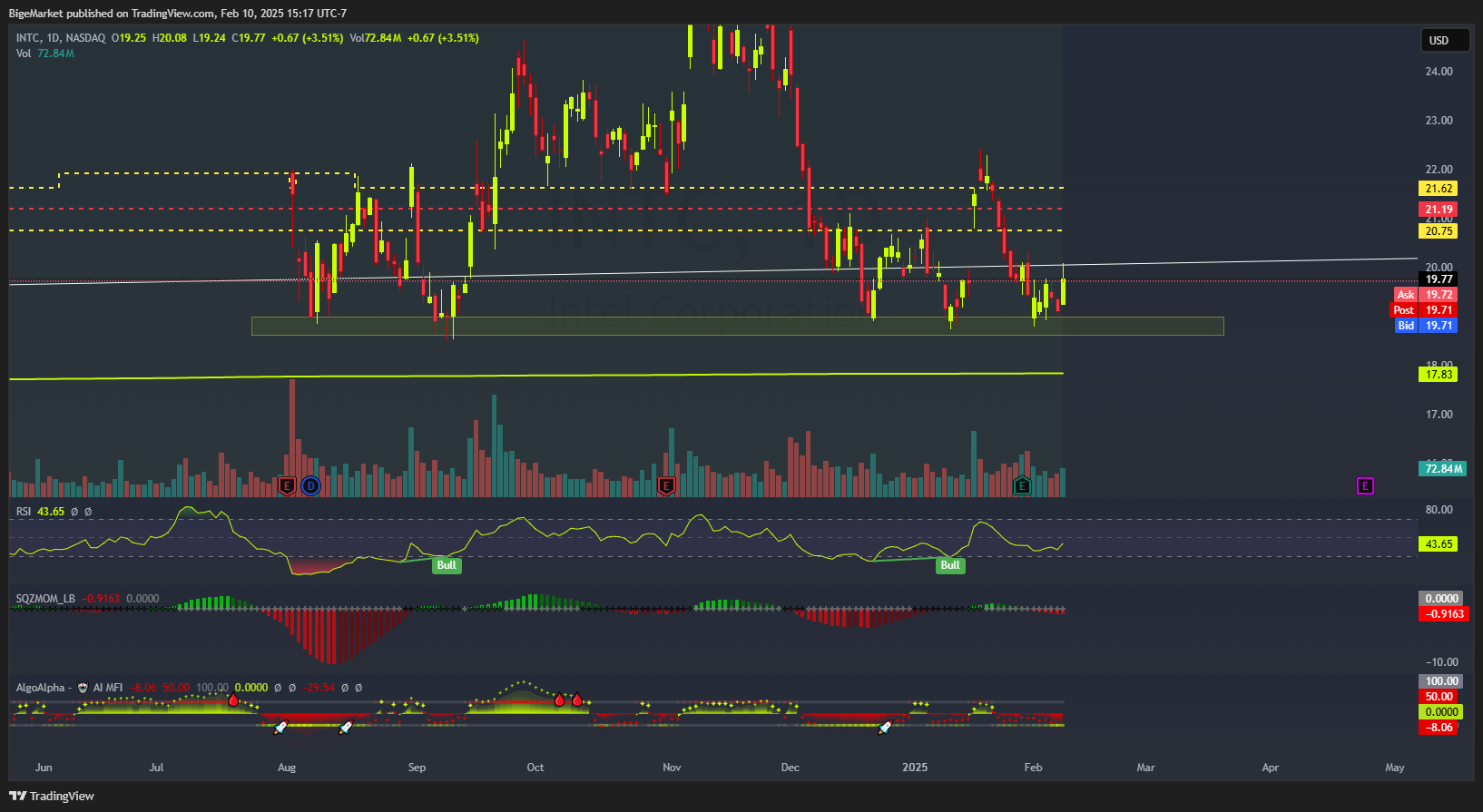Click the 80.00 RSI scale value
The height and width of the screenshot is (812, 1483).
(1439, 510)
